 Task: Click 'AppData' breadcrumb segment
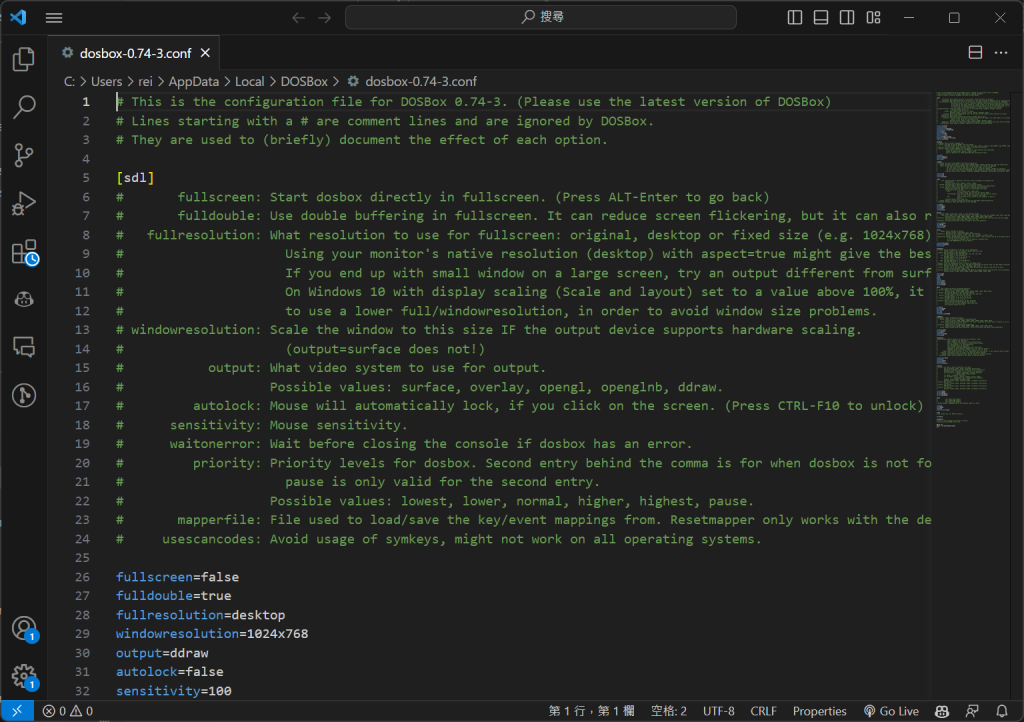(194, 82)
